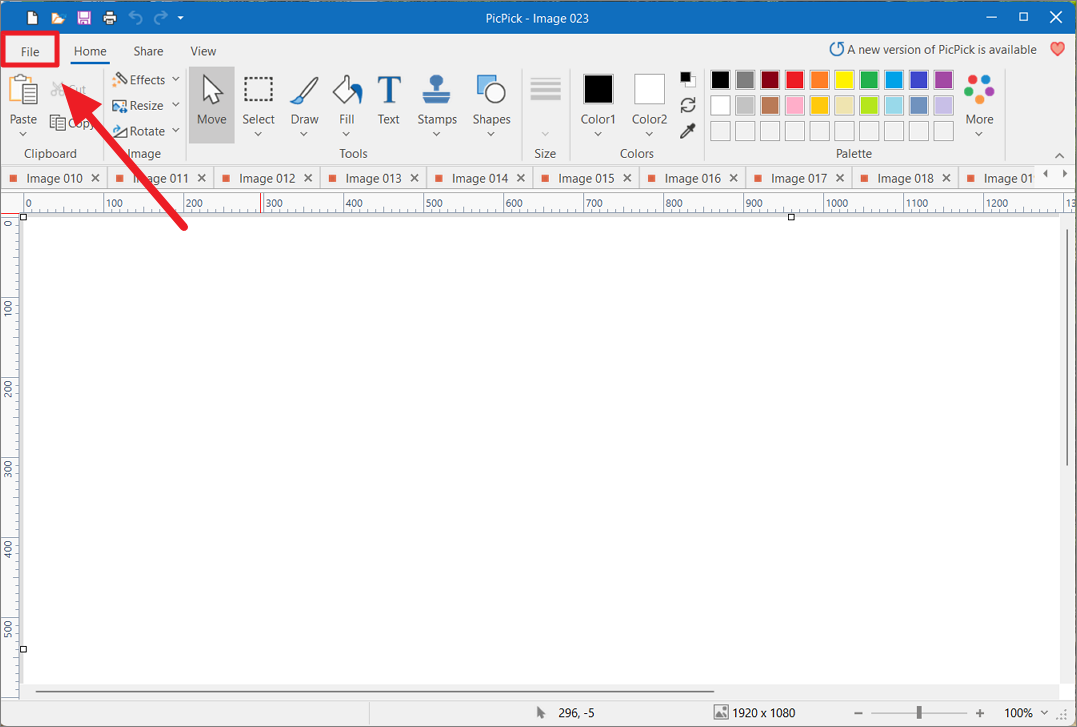Open More palette colors
Screen dimensions: 1077x727
point(979,104)
